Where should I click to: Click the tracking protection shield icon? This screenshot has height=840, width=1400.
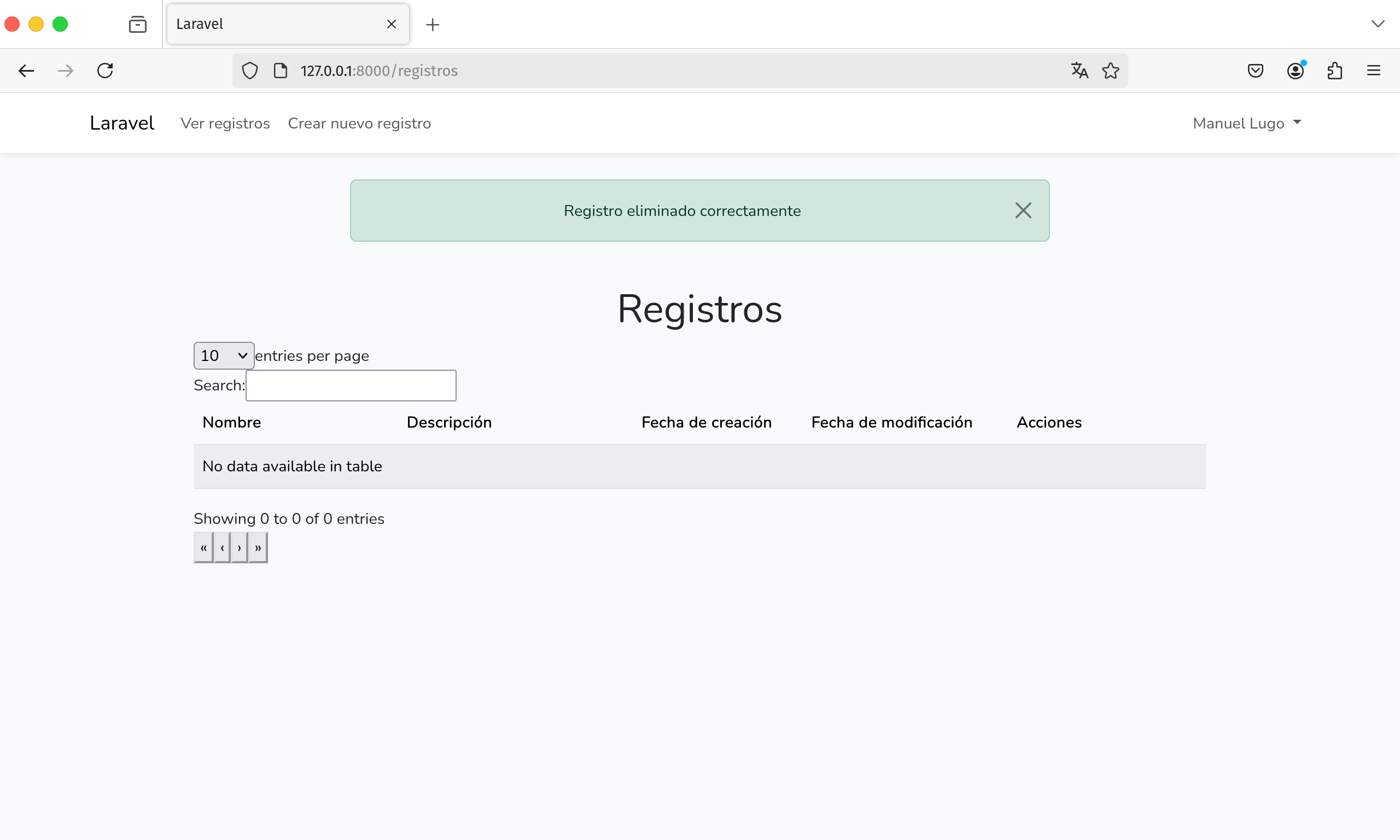(249, 71)
